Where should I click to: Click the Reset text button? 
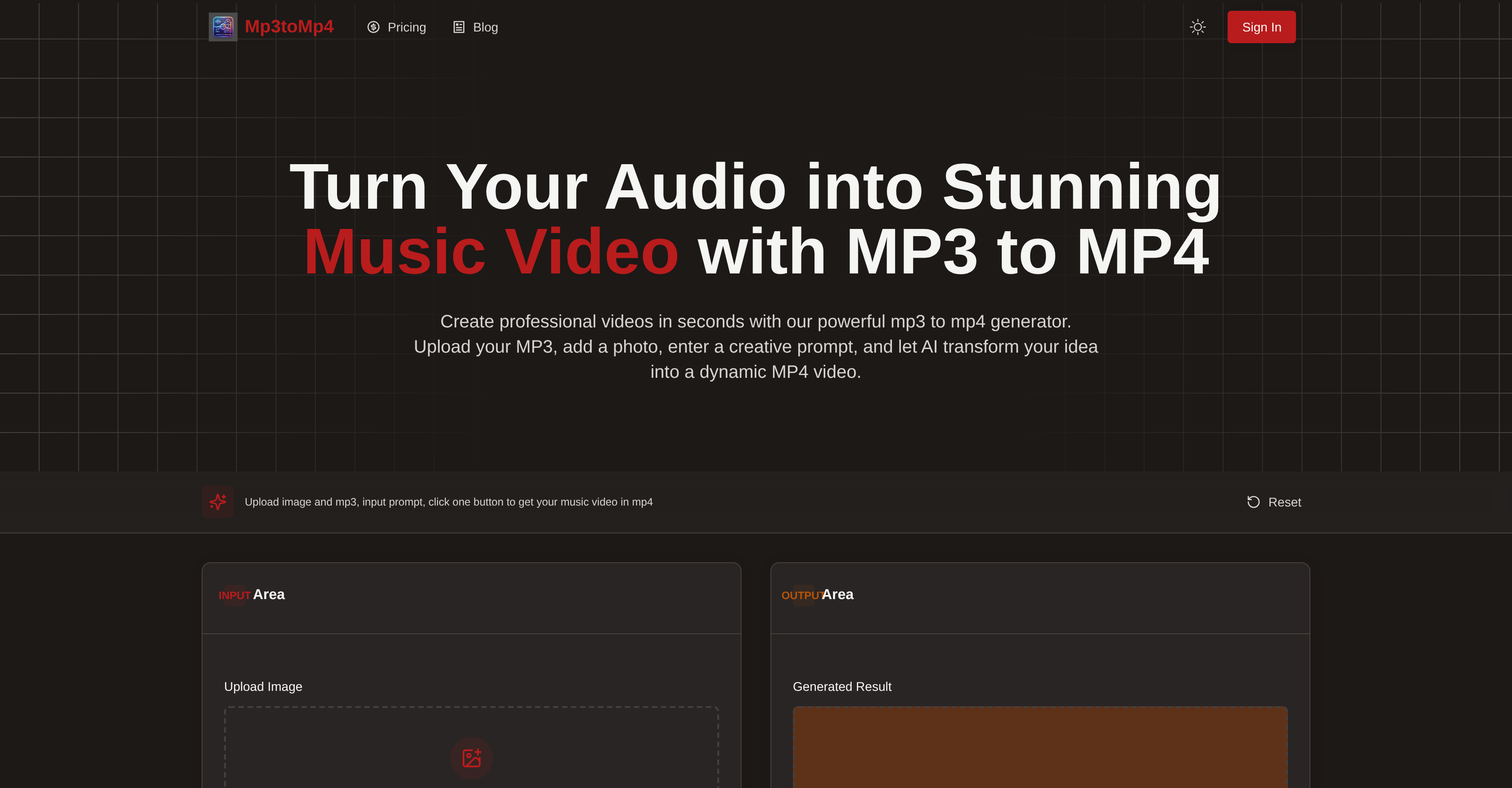(1284, 502)
